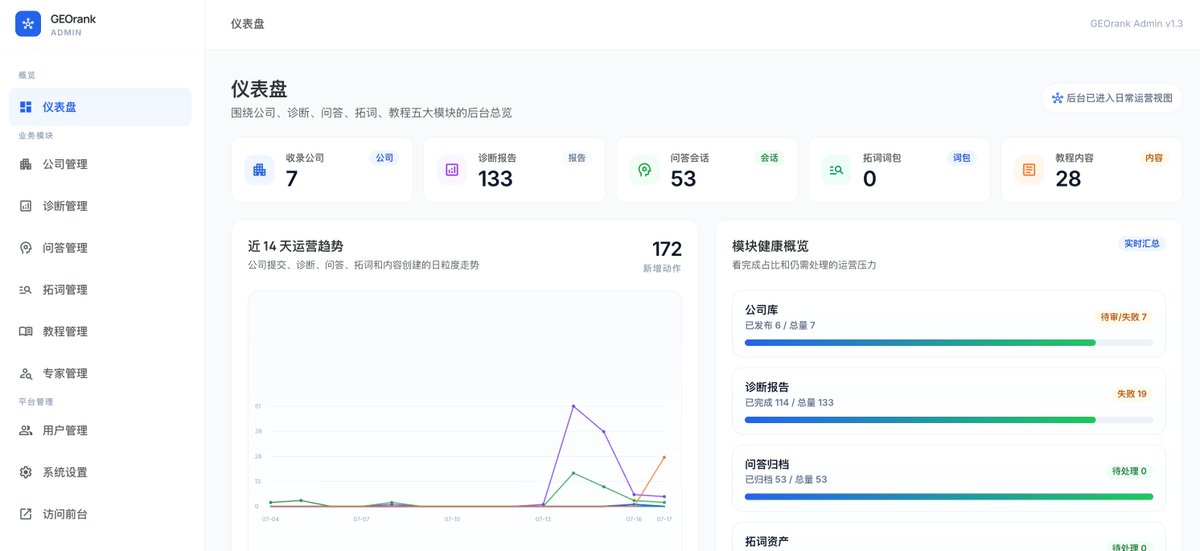Click the 报告 tag on 诊断报告 card
1200x551 pixels.
(577, 158)
